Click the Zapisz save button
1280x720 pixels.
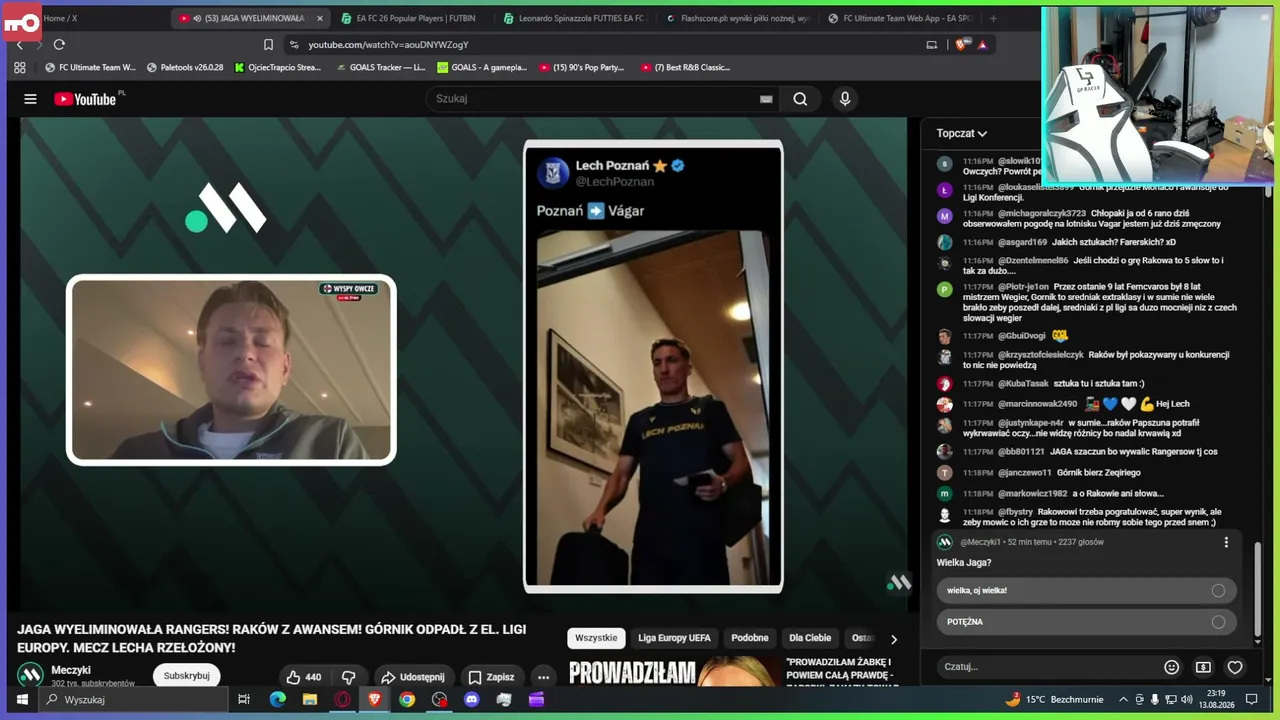pyautogui.click(x=491, y=677)
